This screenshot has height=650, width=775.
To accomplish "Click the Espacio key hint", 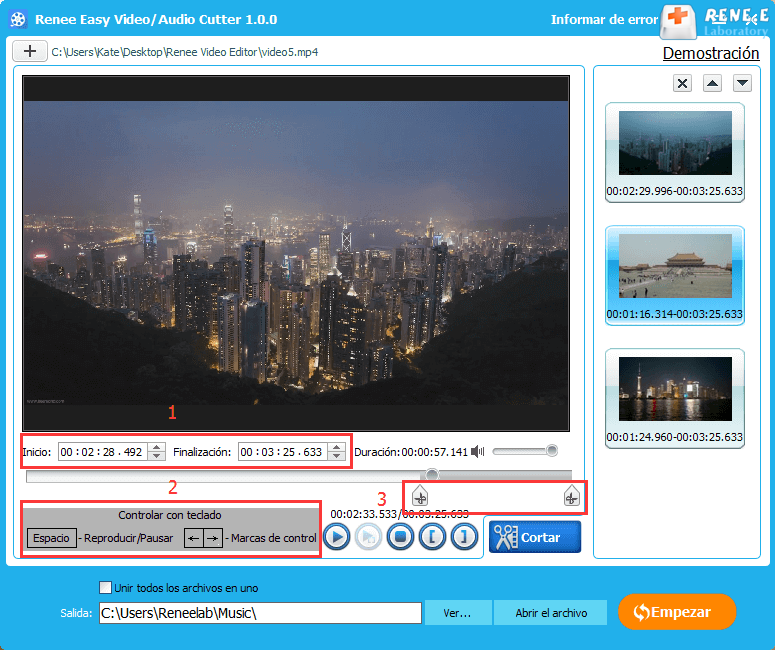I will (51, 538).
